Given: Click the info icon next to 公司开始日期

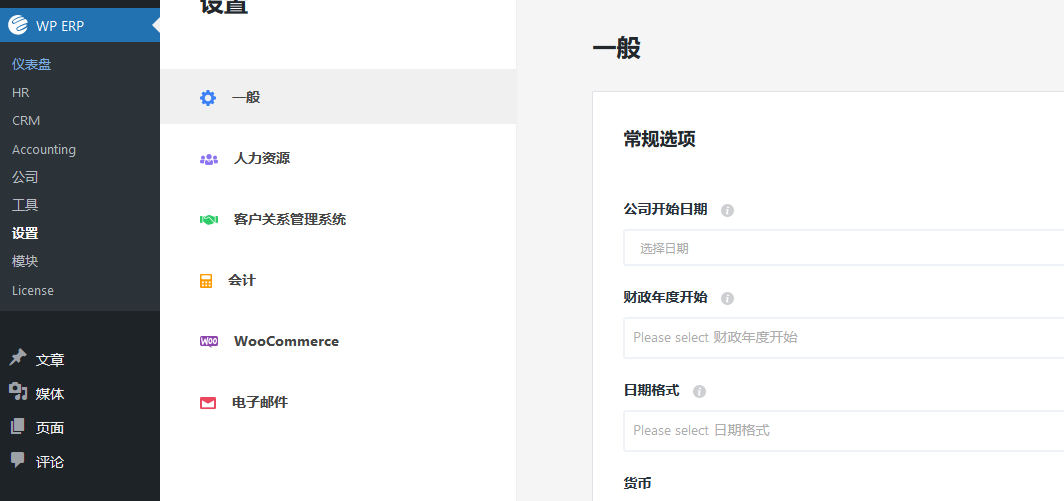Looking at the screenshot, I should pos(727,210).
